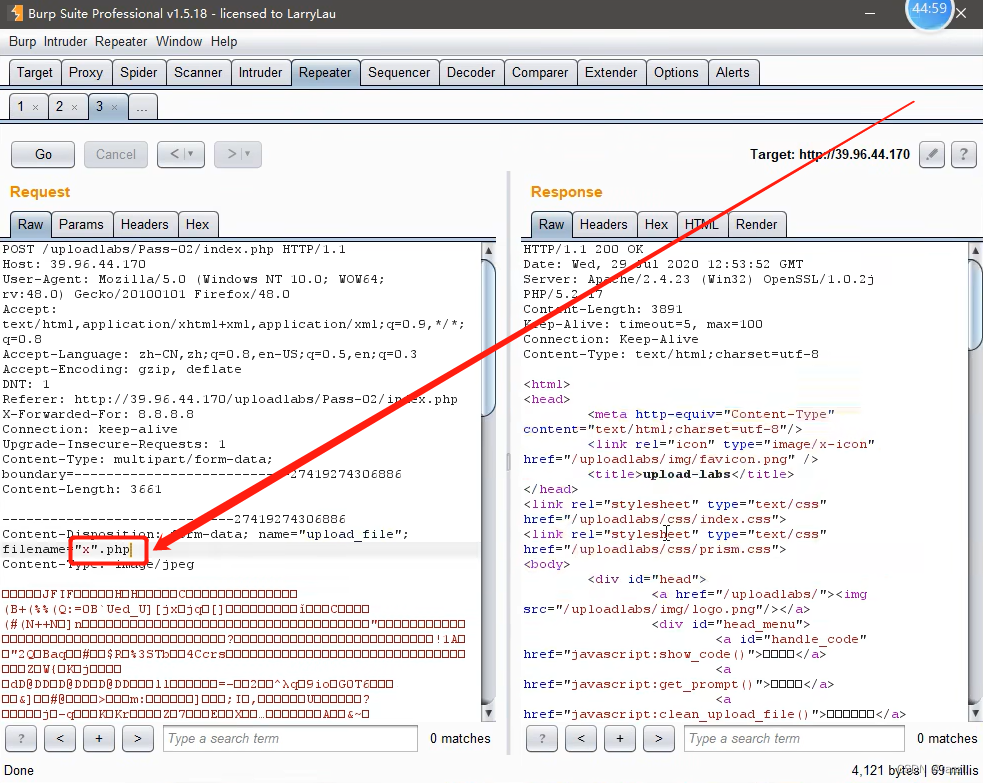Viewport: 983px width, 783px height.
Task: Close Repeater tab 1
Action: [36, 107]
